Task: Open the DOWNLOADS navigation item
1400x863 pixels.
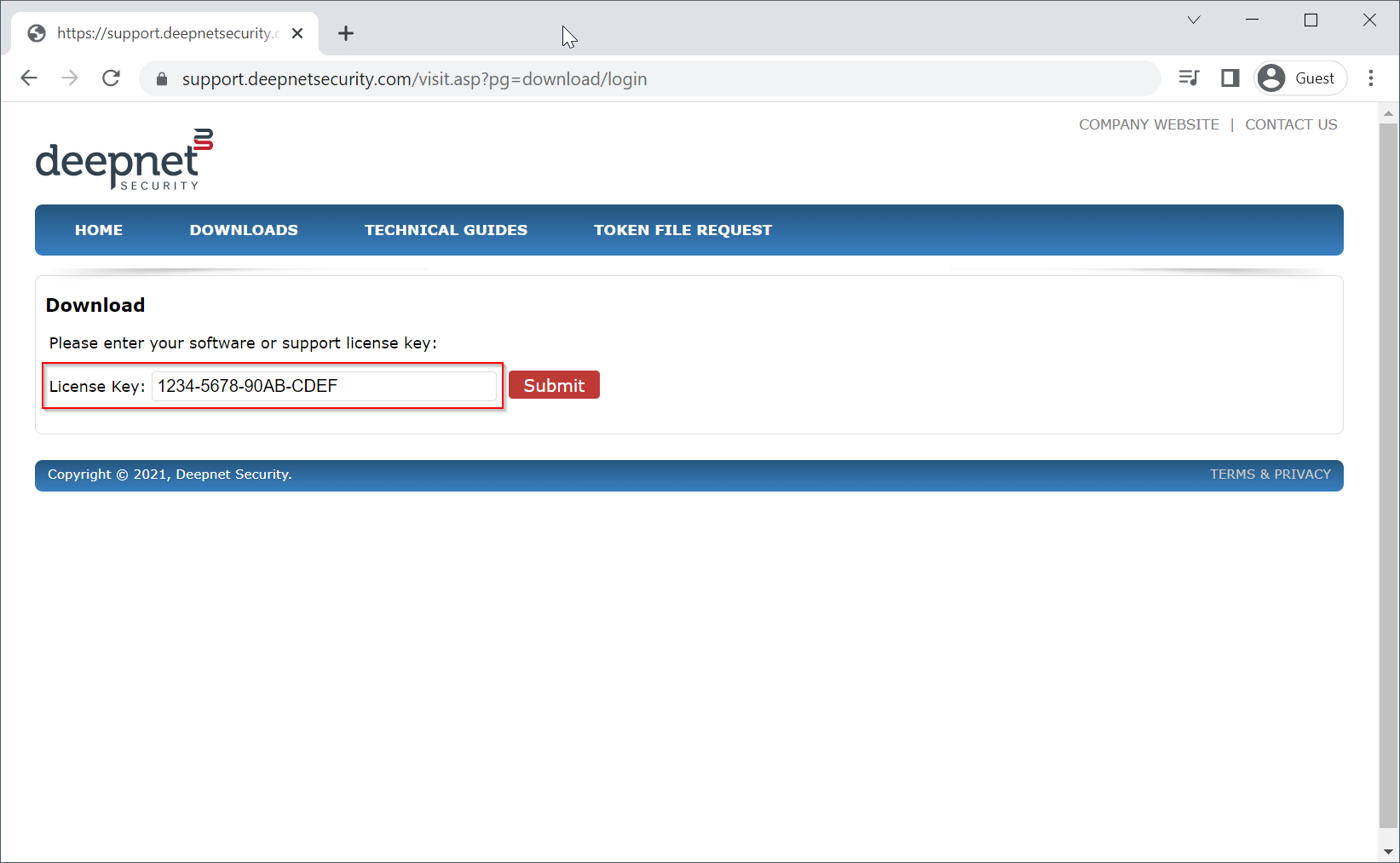Action: (244, 230)
